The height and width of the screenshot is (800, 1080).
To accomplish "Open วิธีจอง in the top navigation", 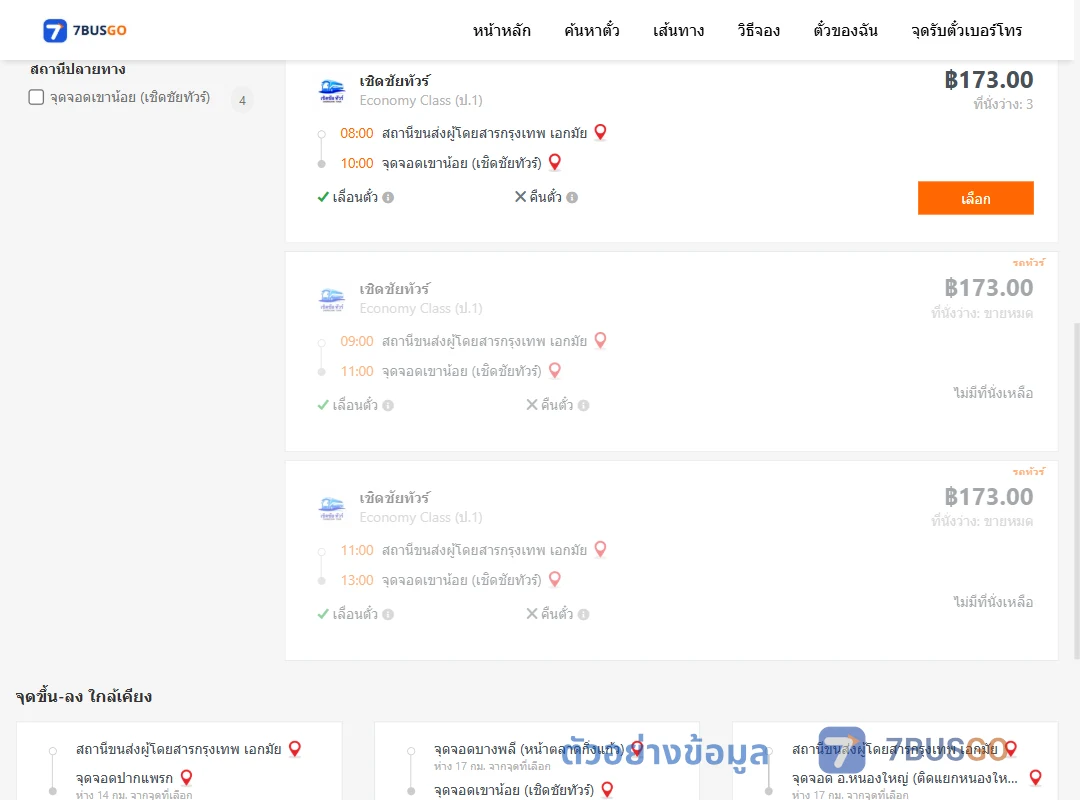I will 758,30.
